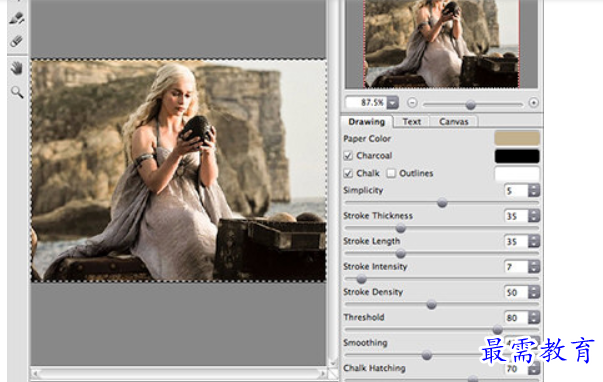The width and height of the screenshot is (603, 382).
Task: Select the eraser tool
Action: click(x=17, y=41)
